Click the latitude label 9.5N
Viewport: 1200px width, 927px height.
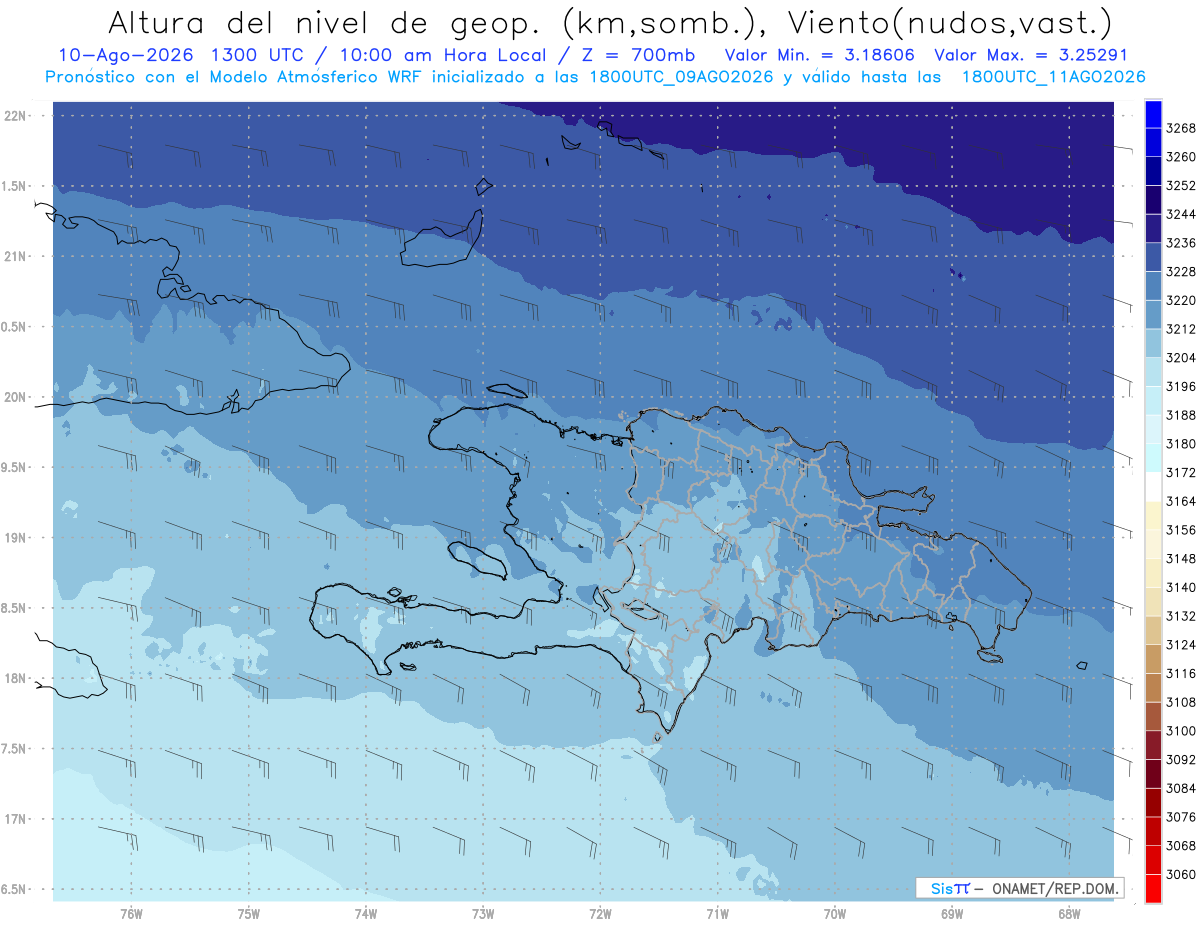pyautogui.click(x=15, y=467)
